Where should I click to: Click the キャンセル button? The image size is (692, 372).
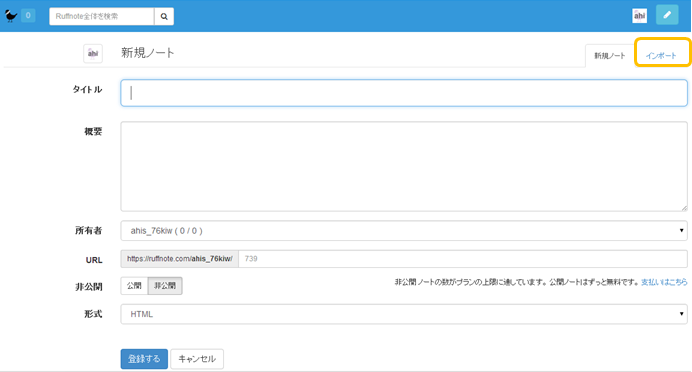(x=197, y=359)
